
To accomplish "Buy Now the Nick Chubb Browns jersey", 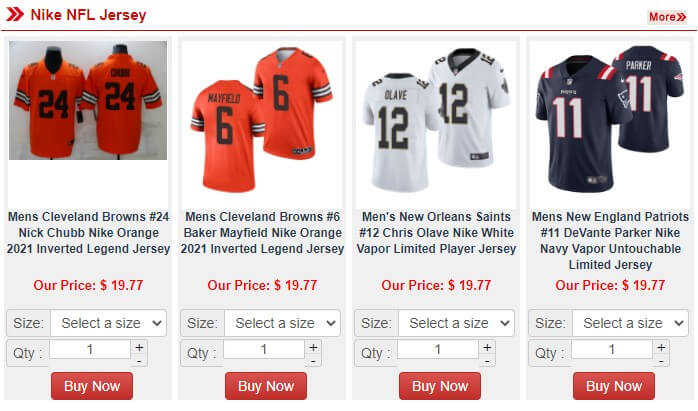I will pos(92,386).
